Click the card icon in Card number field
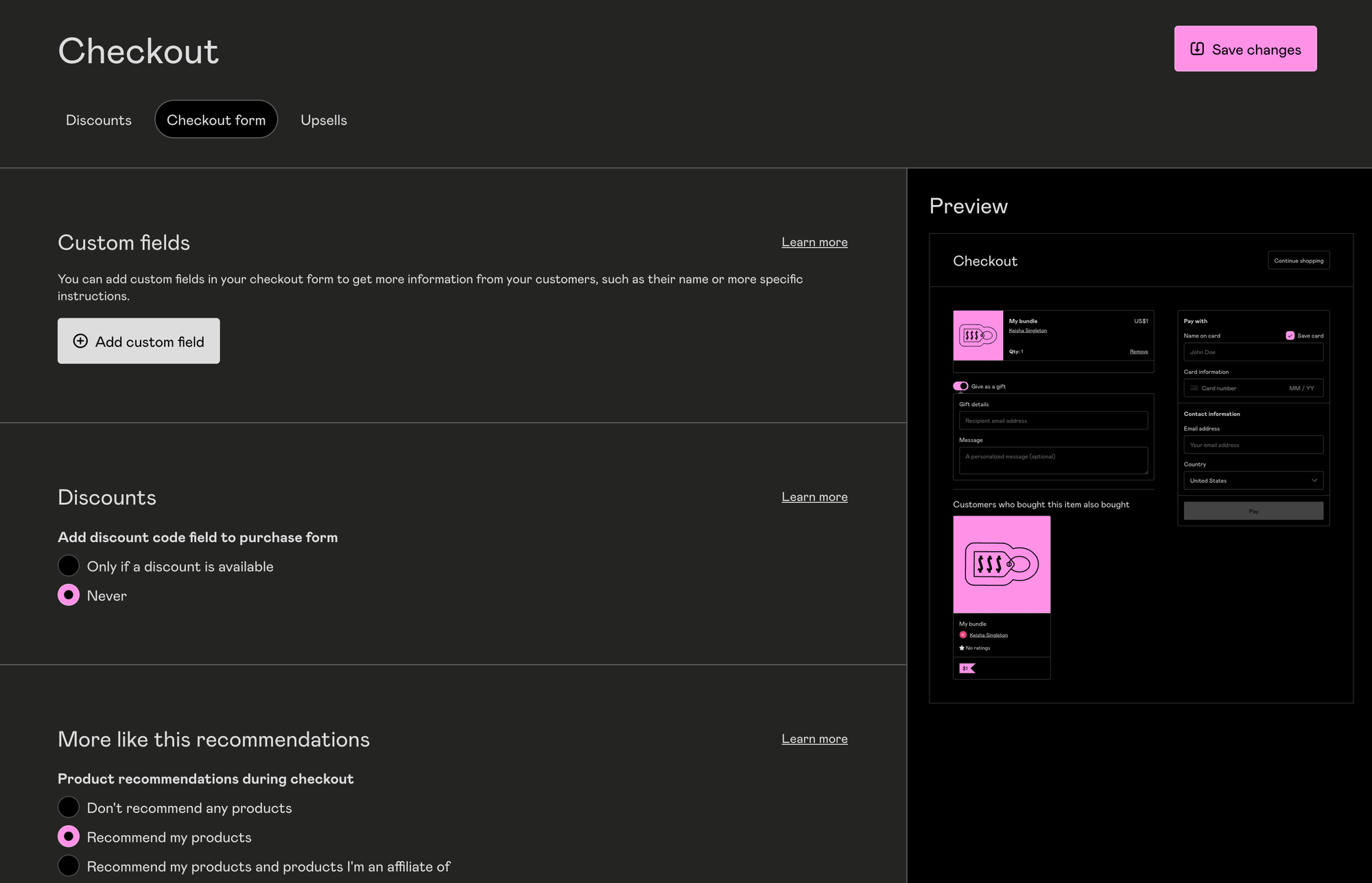 pos(1194,388)
